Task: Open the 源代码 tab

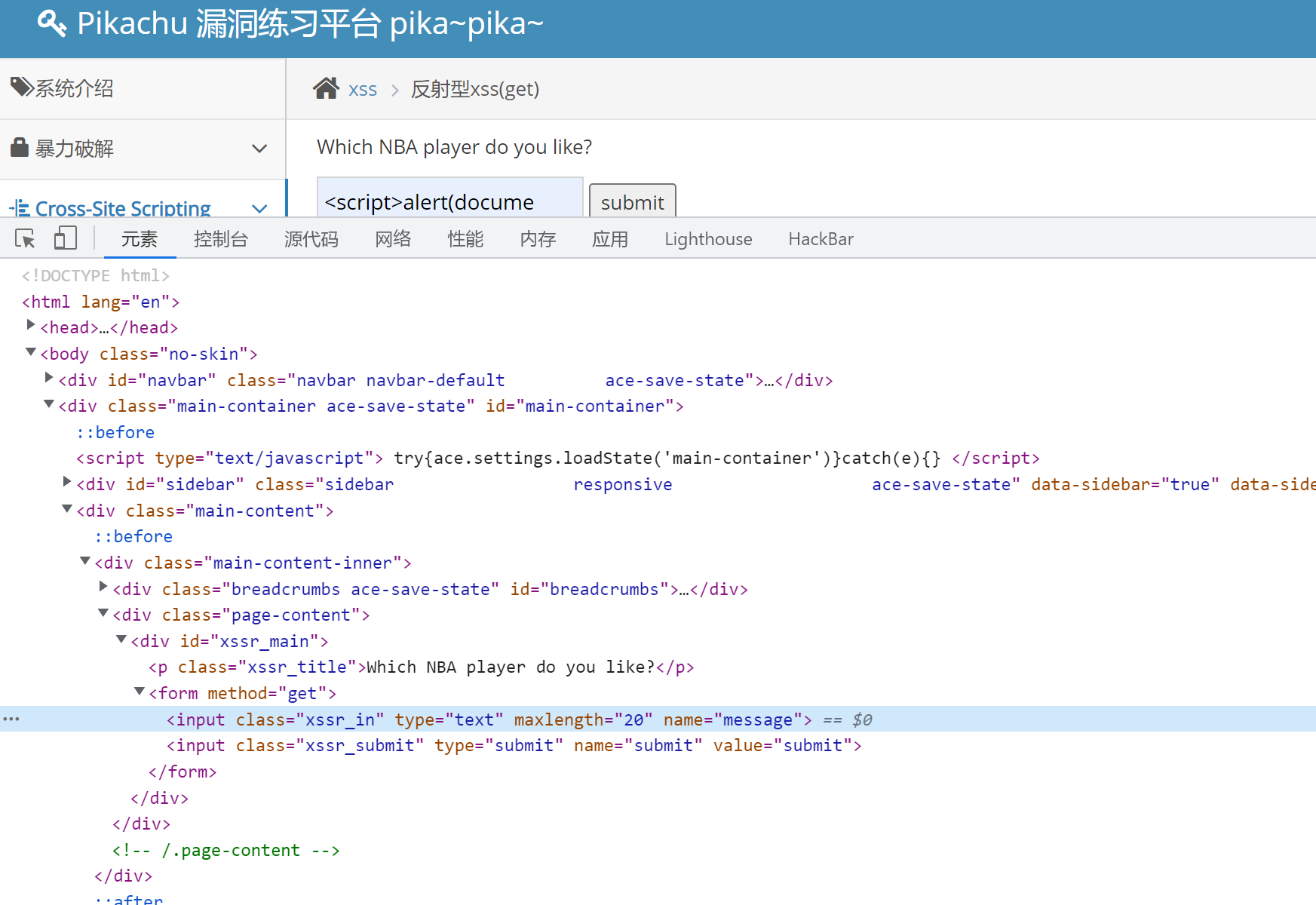Action: 311,239
